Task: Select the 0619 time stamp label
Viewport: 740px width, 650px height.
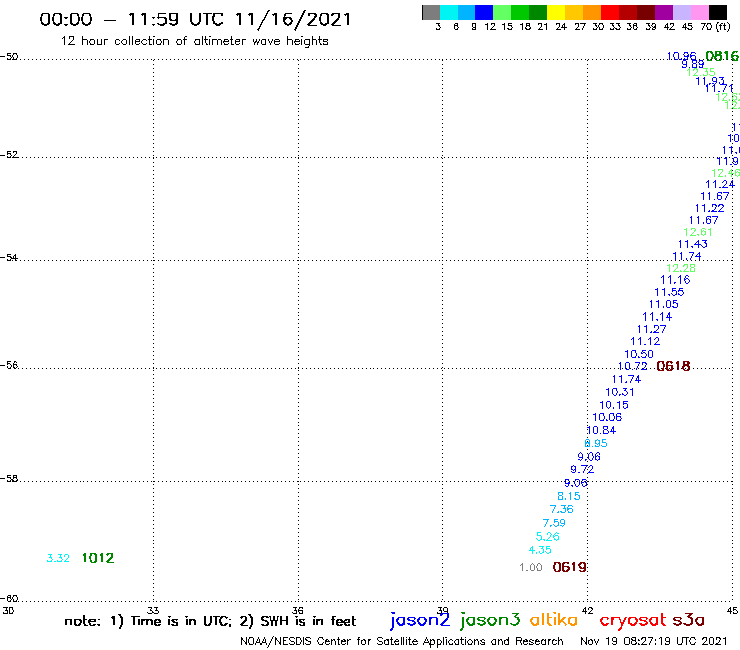Action: coord(569,567)
